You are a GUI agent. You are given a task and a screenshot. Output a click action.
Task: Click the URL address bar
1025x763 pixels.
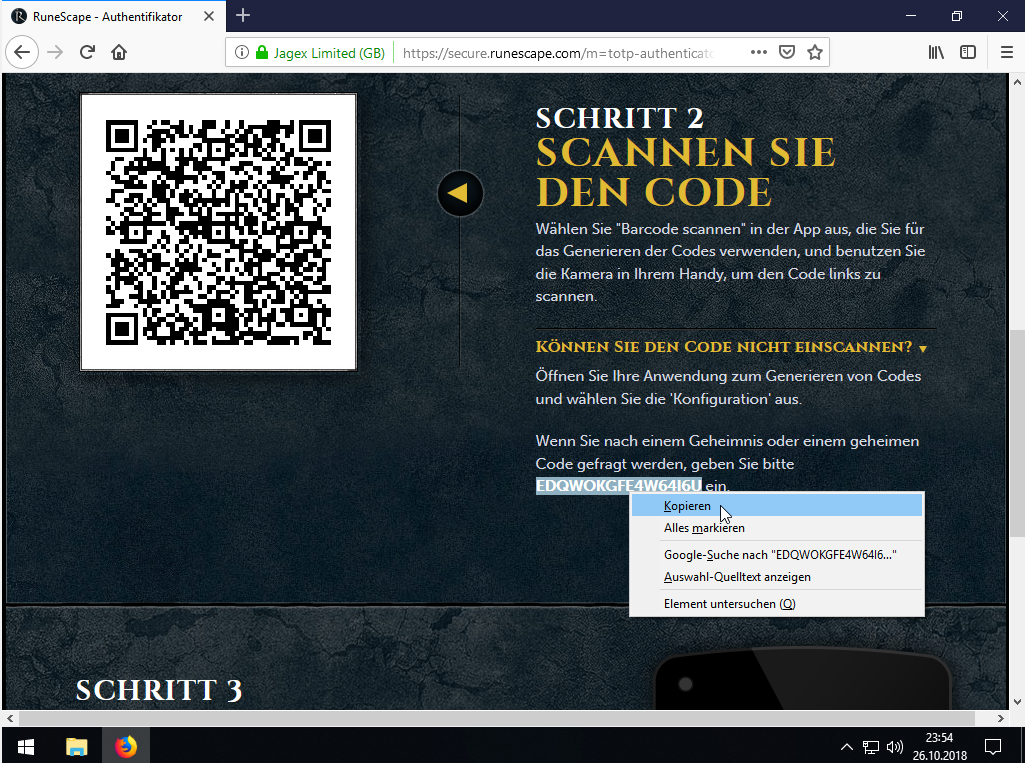(x=560, y=52)
